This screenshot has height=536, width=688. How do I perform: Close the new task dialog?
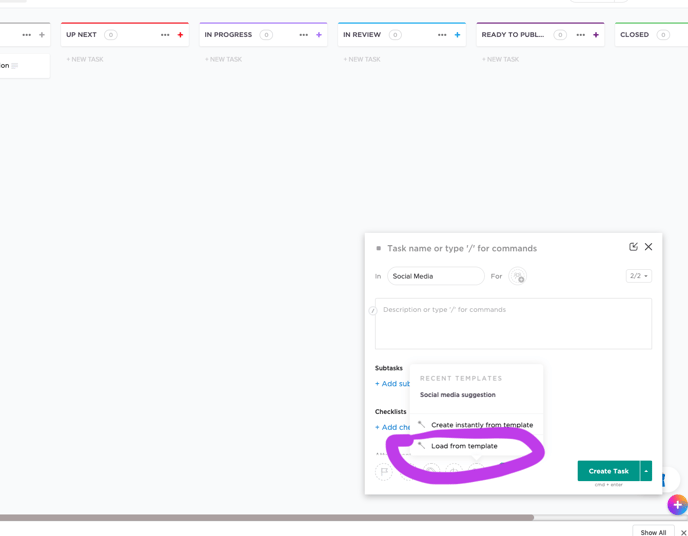coord(648,247)
